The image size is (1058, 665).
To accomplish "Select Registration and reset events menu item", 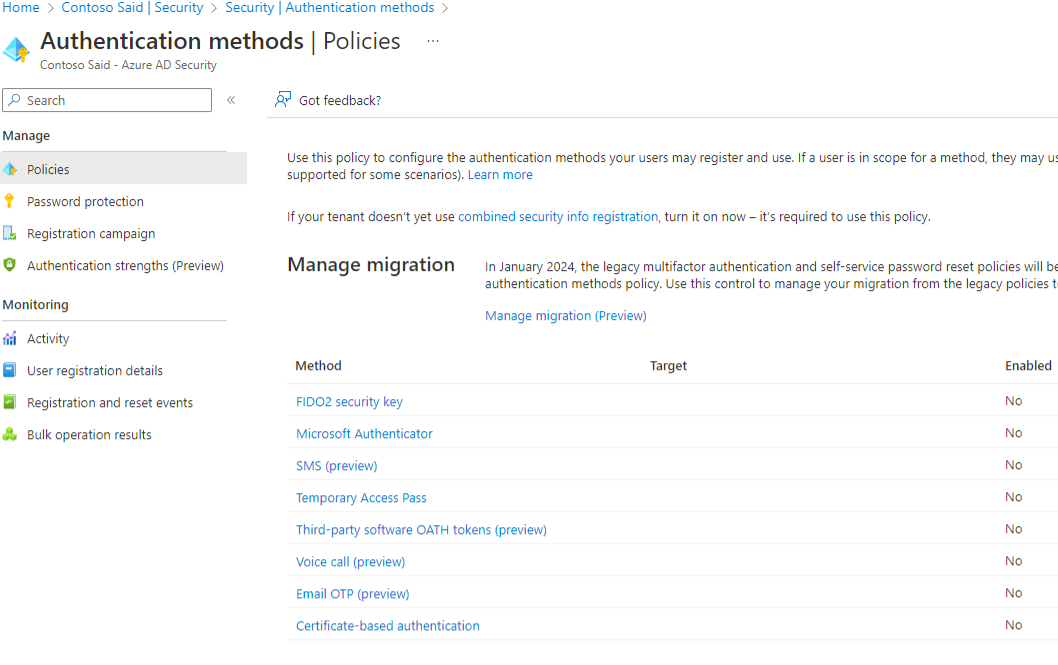I will pos(110,402).
